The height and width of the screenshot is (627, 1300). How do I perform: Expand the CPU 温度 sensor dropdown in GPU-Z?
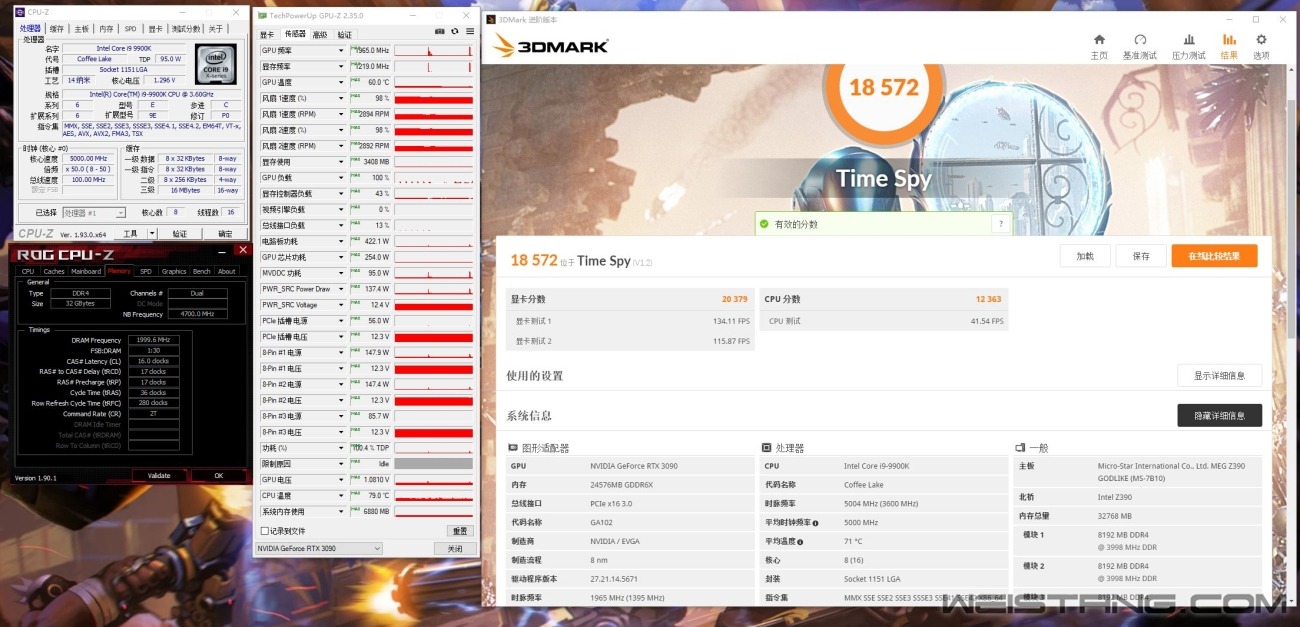click(x=341, y=495)
